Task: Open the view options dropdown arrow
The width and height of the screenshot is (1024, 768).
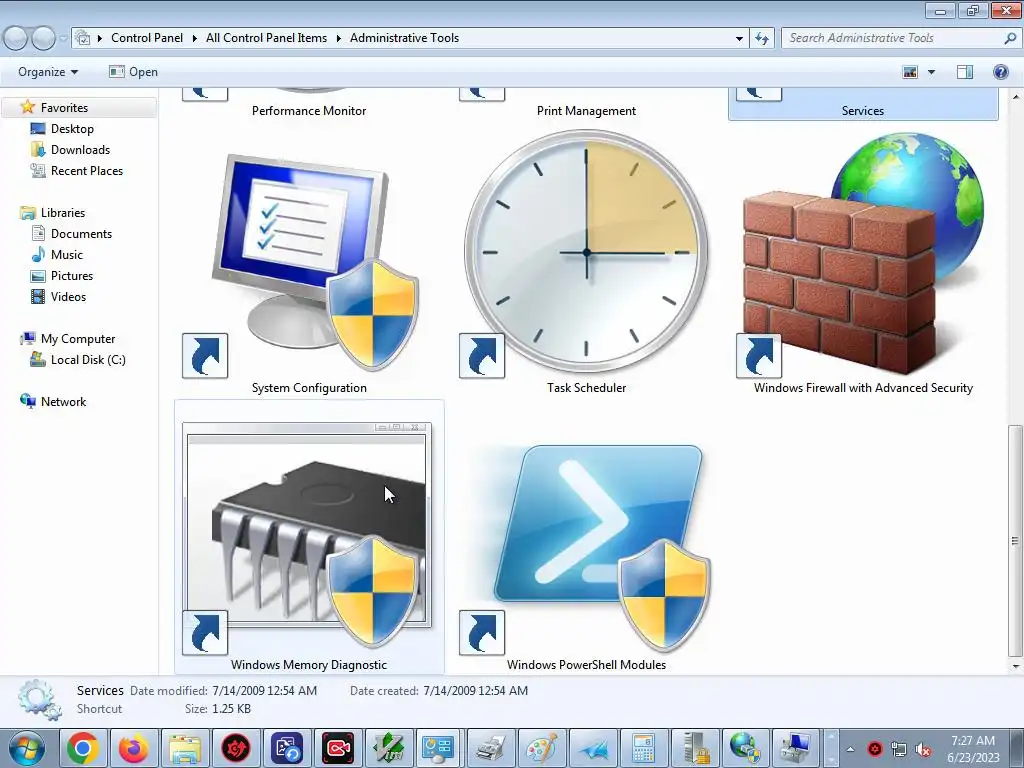Action: [x=931, y=72]
